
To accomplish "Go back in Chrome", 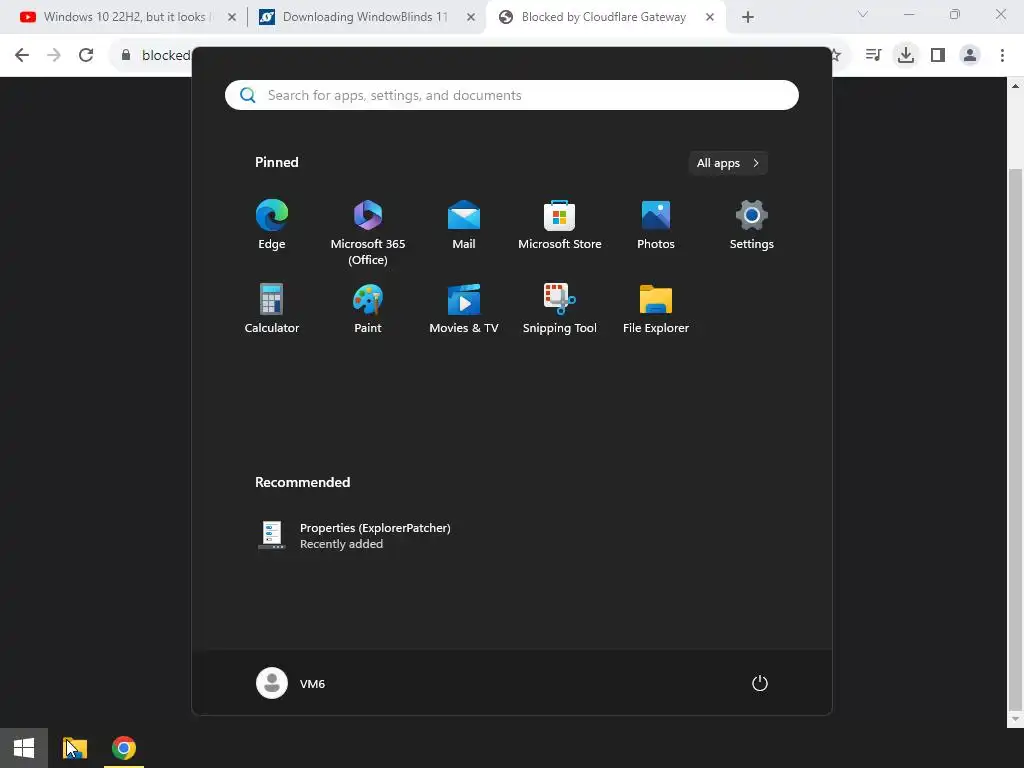I will (22, 55).
